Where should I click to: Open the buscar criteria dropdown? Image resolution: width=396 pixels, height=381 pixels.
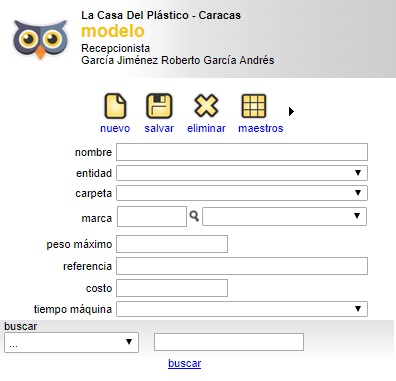point(71,342)
